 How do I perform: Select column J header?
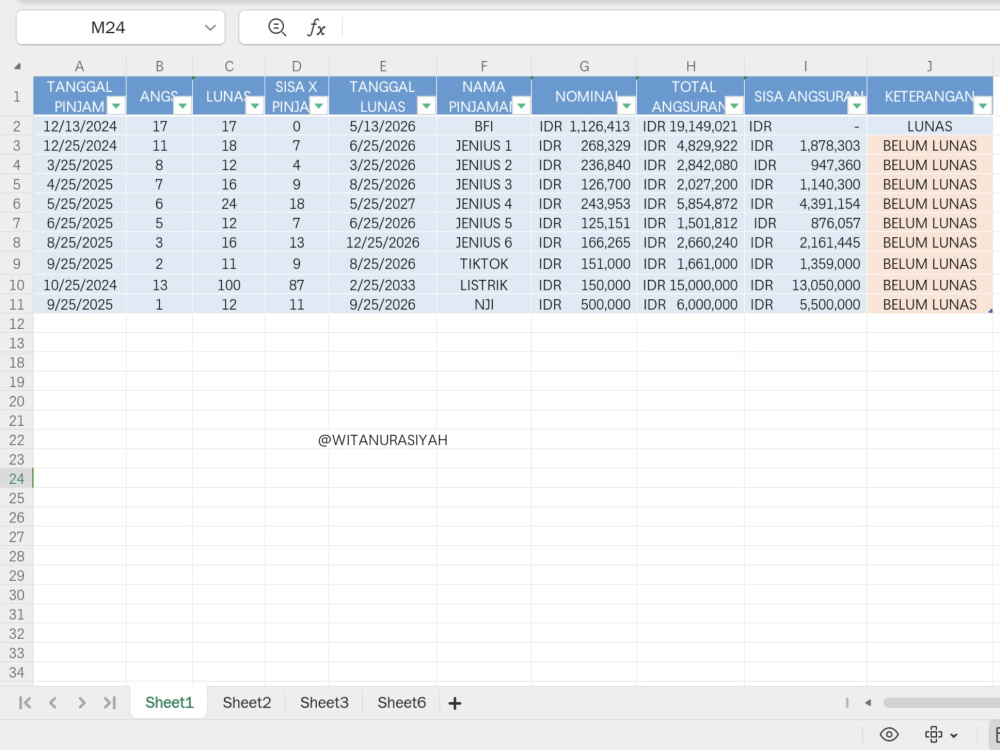click(929, 66)
